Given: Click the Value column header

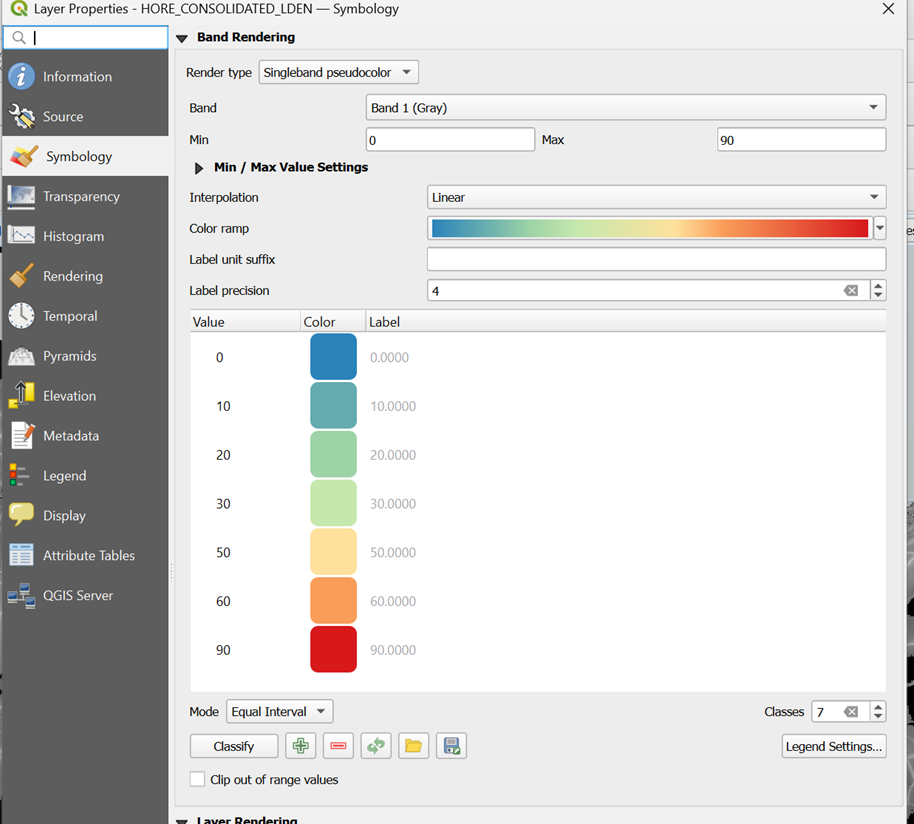Looking at the screenshot, I should tap(245, 322).
